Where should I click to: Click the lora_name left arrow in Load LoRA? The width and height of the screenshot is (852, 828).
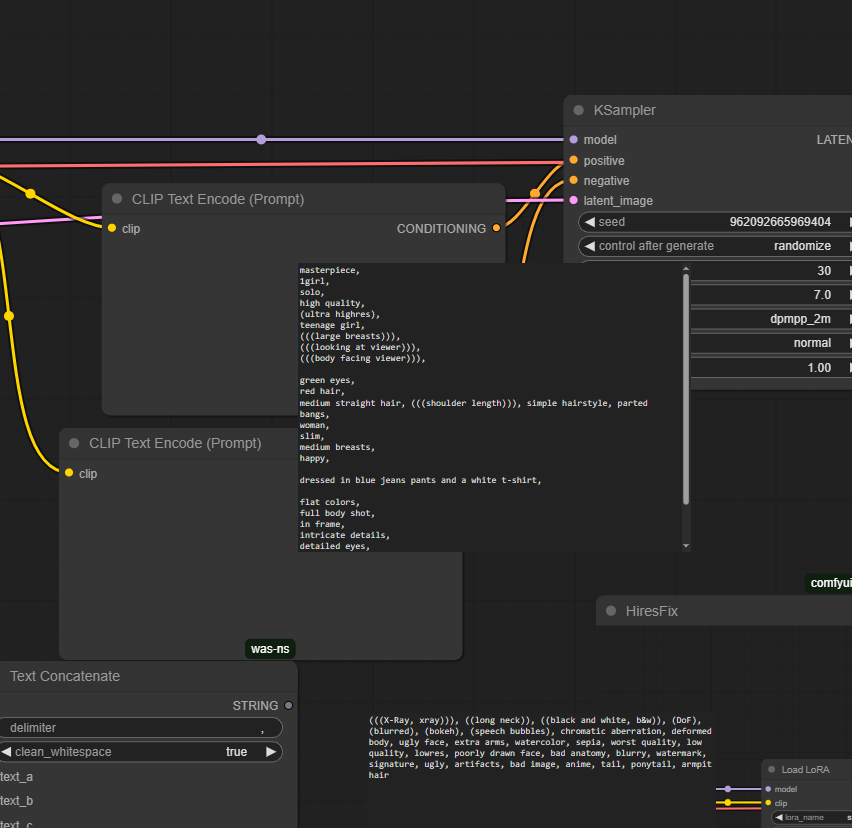[779, 817]
